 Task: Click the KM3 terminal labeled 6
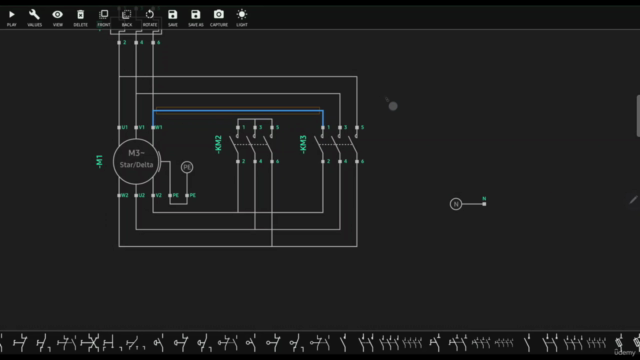[x=357, y=162]
